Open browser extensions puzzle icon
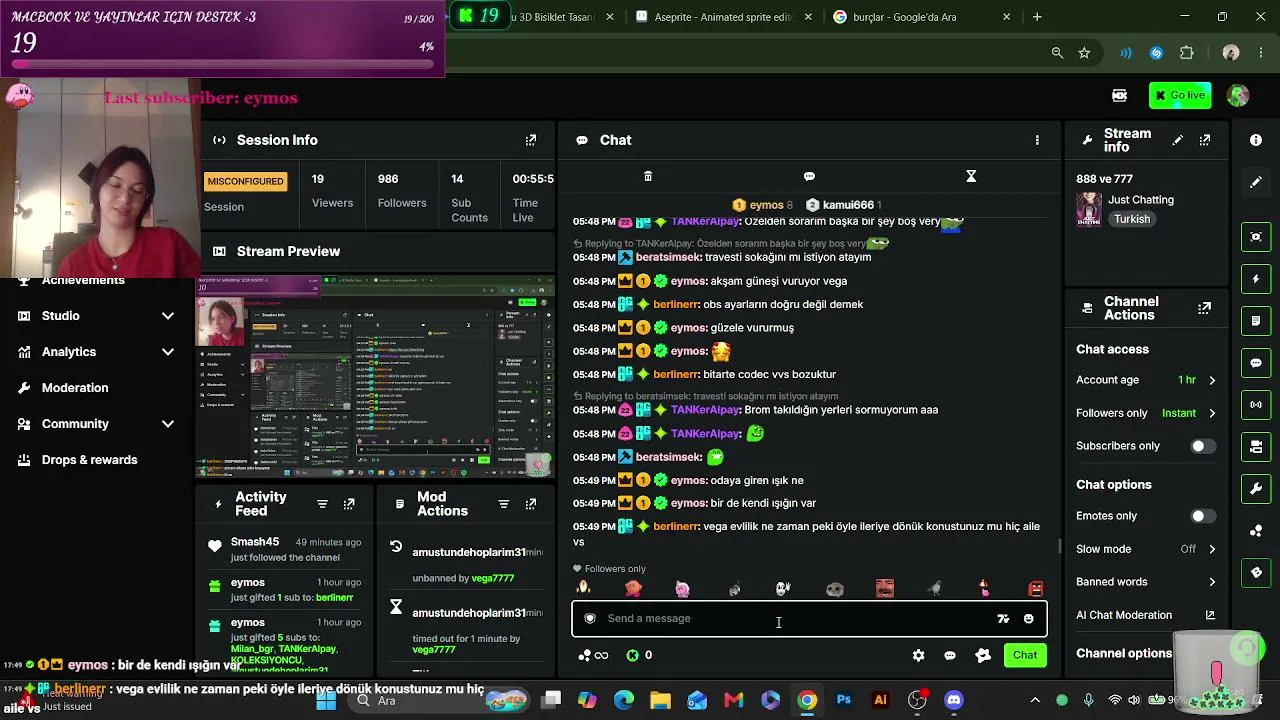Image resolution: width=1280 pixels, height=720 pixels. click(1187, 53)
